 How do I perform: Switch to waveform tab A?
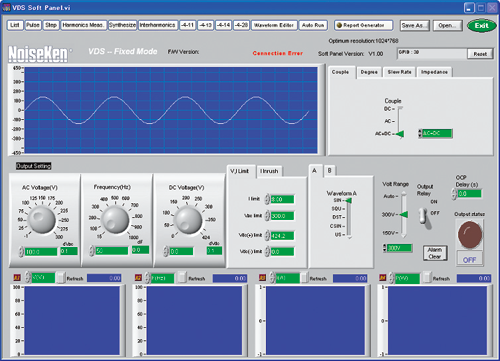315,170
